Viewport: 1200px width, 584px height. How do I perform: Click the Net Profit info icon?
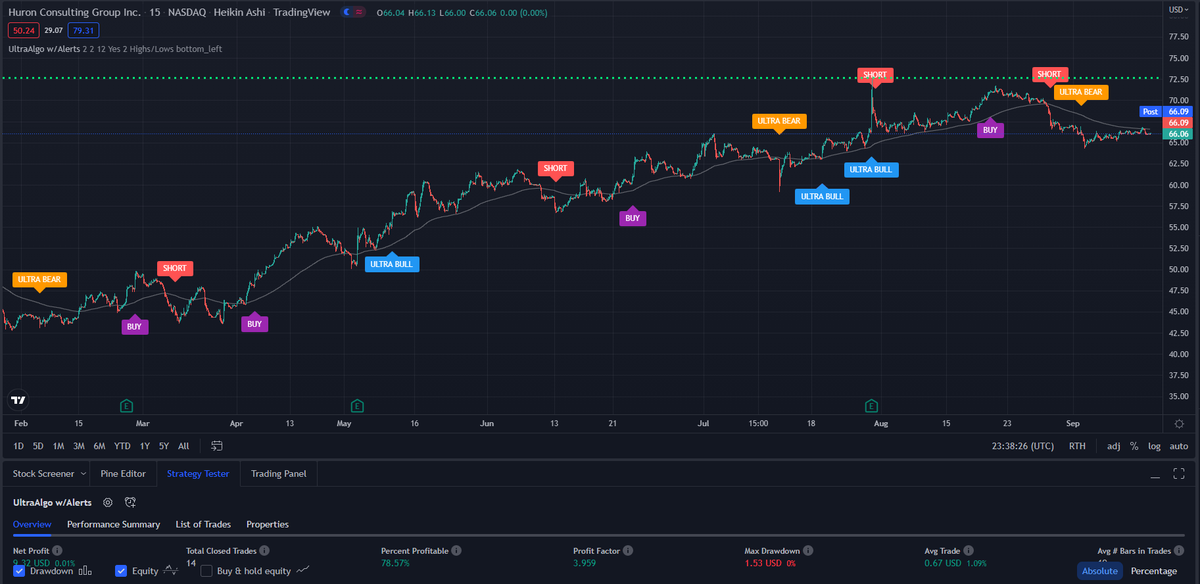57,550
